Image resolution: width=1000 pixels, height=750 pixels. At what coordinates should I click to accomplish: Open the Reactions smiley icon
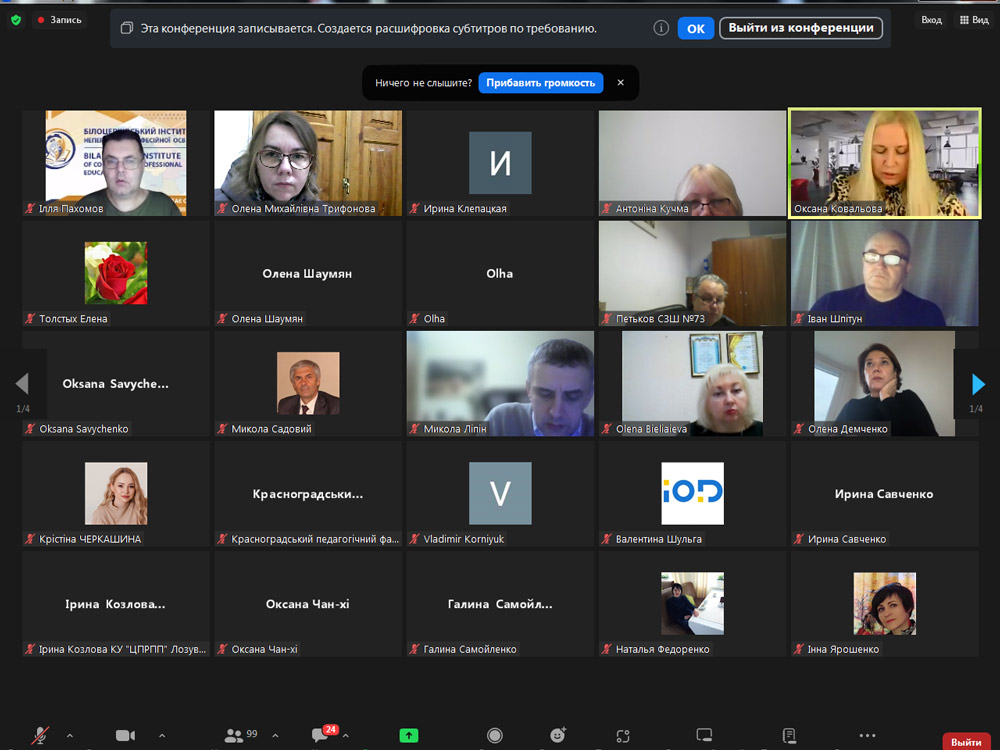(558, 736)
